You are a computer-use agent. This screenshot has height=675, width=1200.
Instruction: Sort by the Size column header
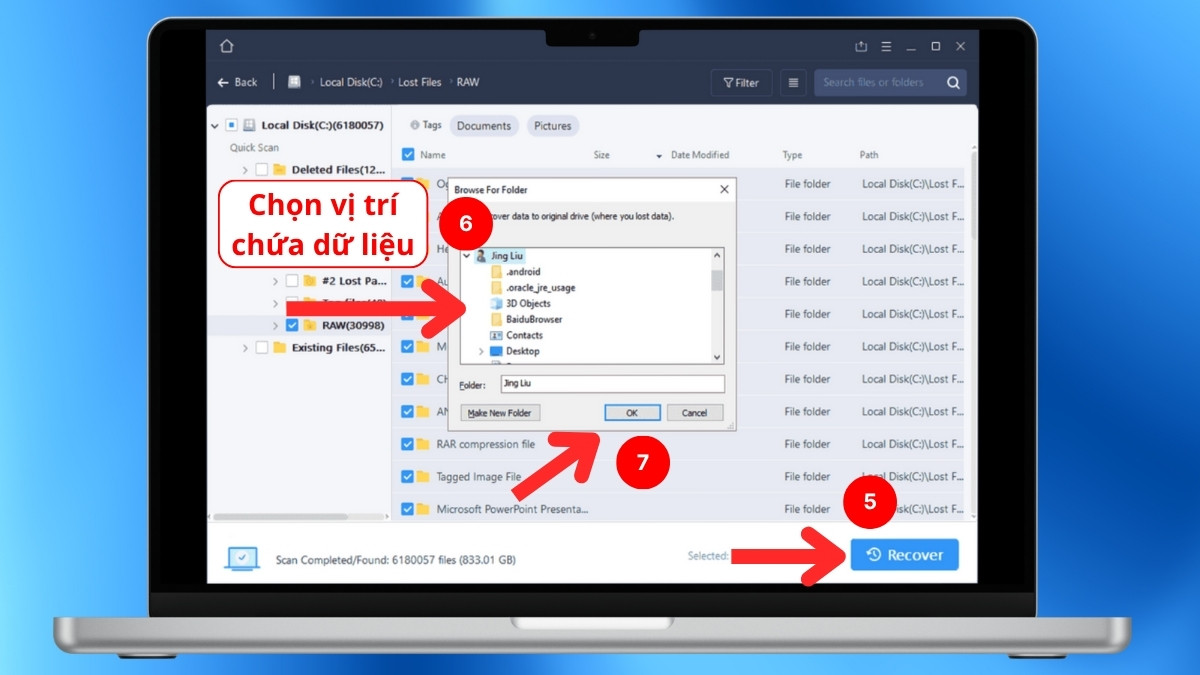[x=602, y=155]
